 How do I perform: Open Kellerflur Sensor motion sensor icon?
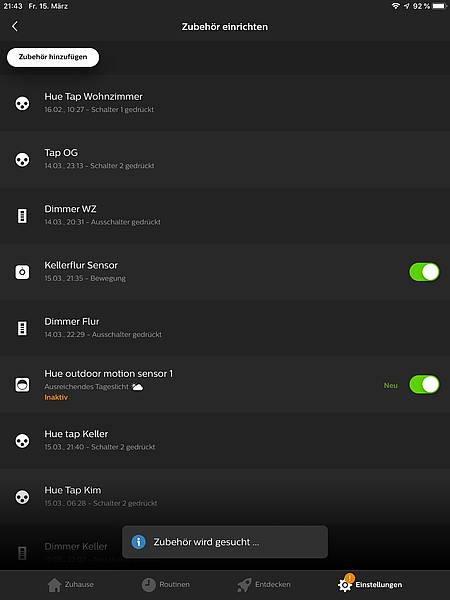coord(22,272)
